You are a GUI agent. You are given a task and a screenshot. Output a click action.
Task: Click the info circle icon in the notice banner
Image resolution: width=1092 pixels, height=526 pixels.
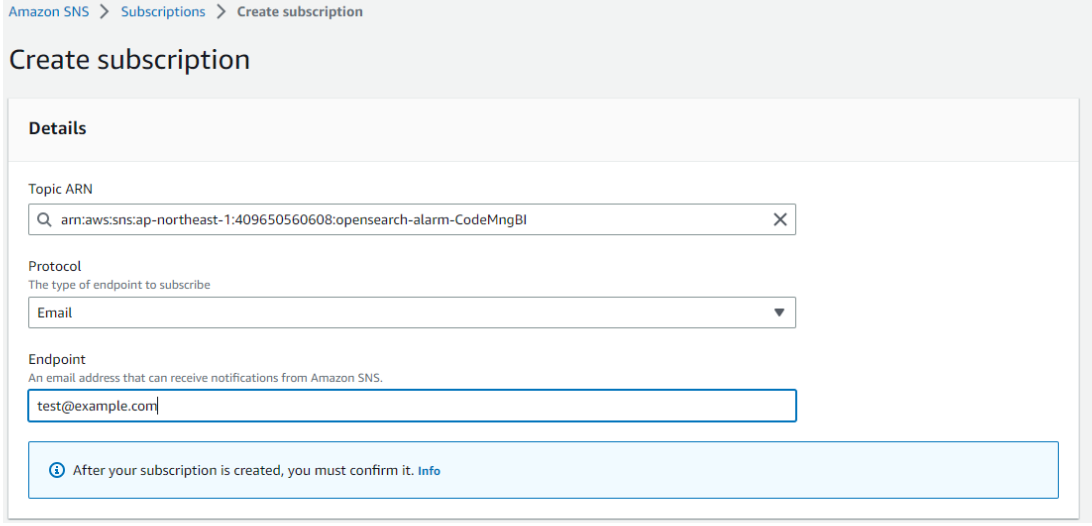(x=57, y=470)
